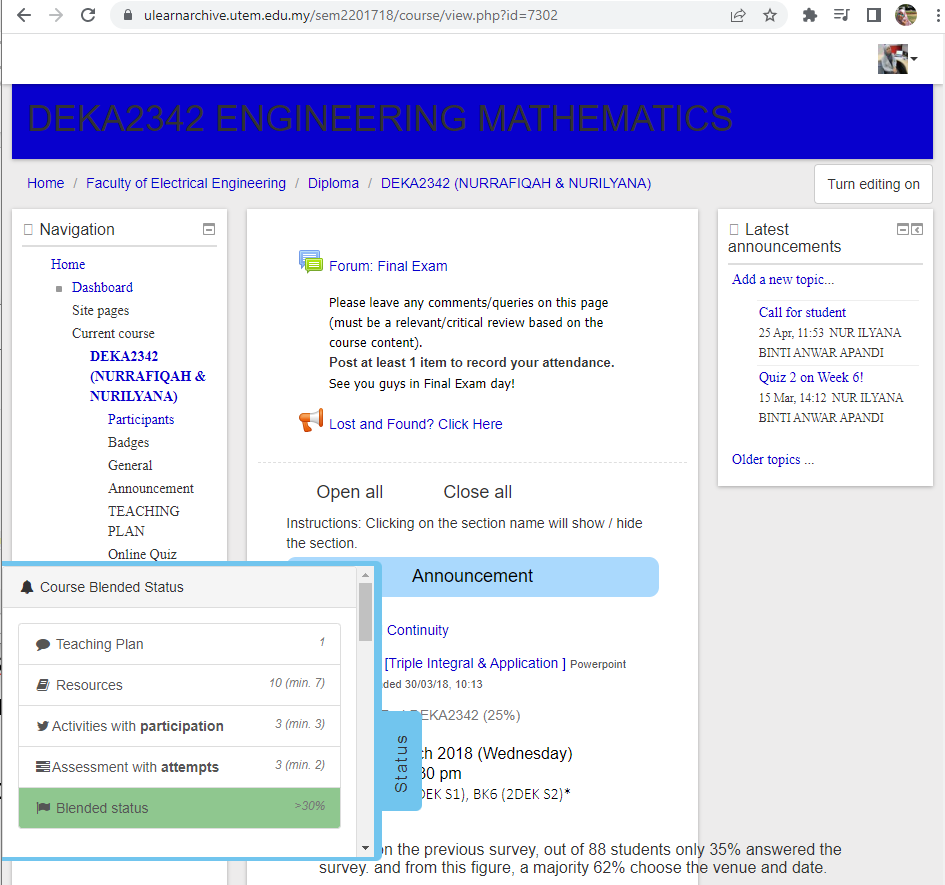945x885 pixels.
Task: Hide the Latest announcements block
Action: point(903,229)
